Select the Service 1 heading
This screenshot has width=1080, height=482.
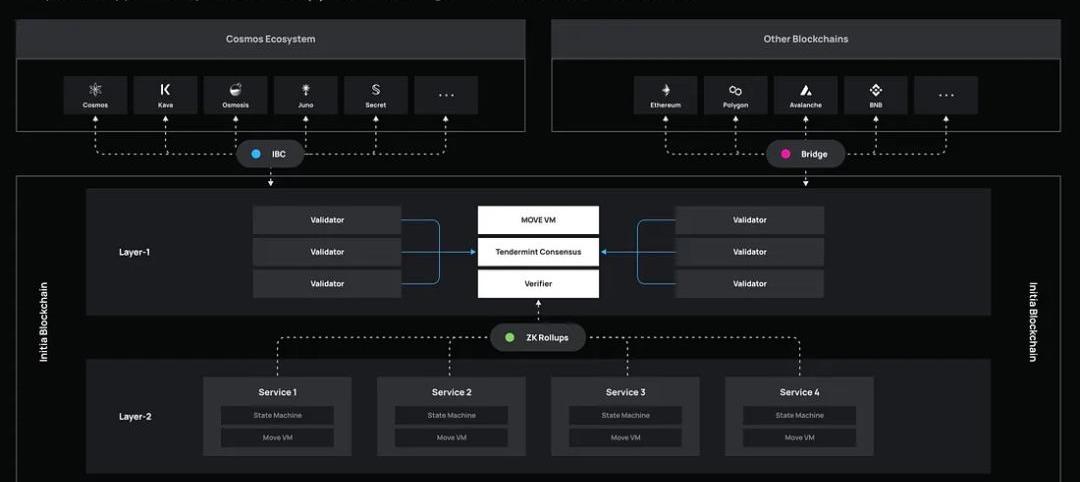tap(278, 392)
